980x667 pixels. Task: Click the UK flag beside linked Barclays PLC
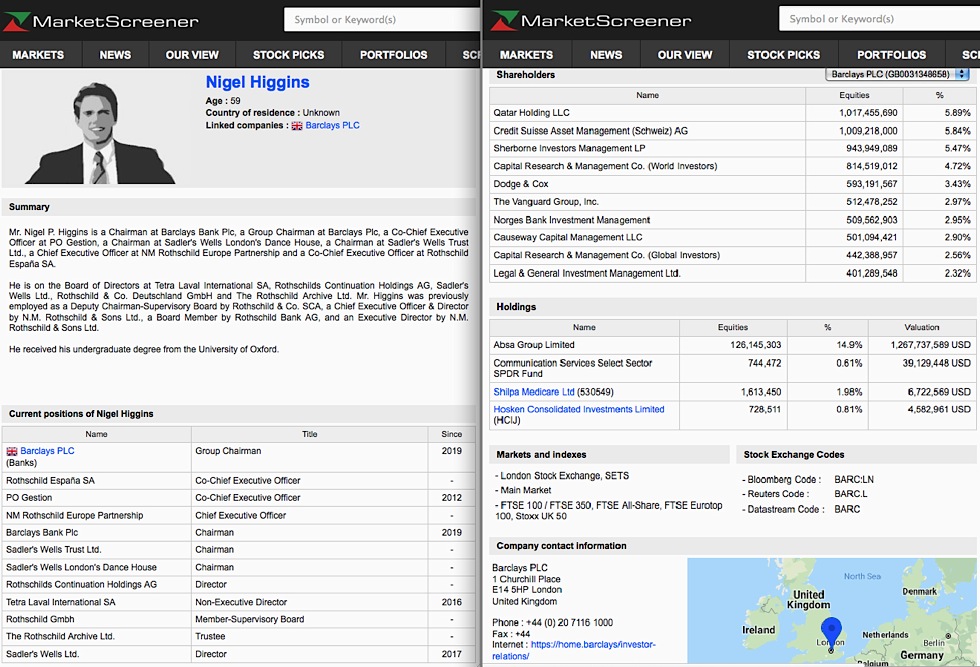point(297,126)
